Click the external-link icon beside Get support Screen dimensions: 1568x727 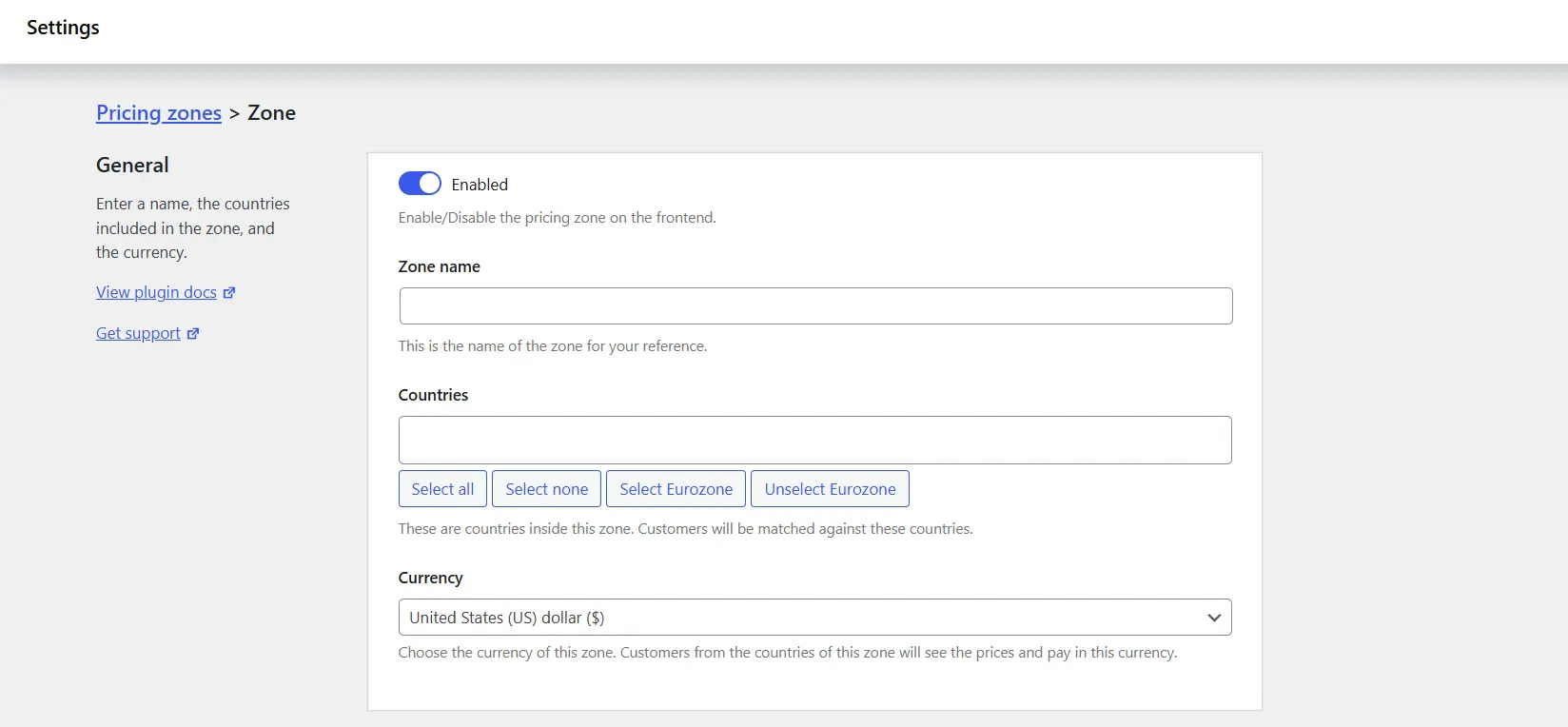click(x=193, y=334)
